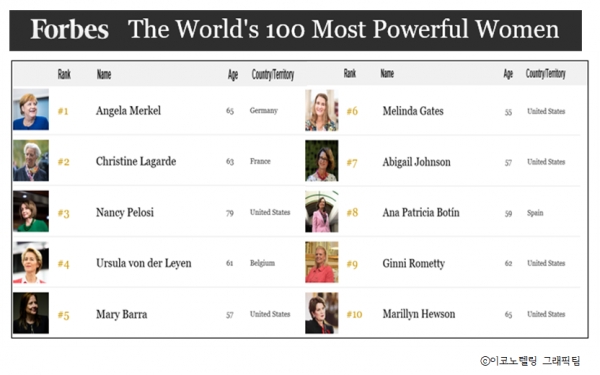This screenshot has height=375, width=600.
Task: Open Ana Patricia Botín's photo
Action: pos(322,212)
